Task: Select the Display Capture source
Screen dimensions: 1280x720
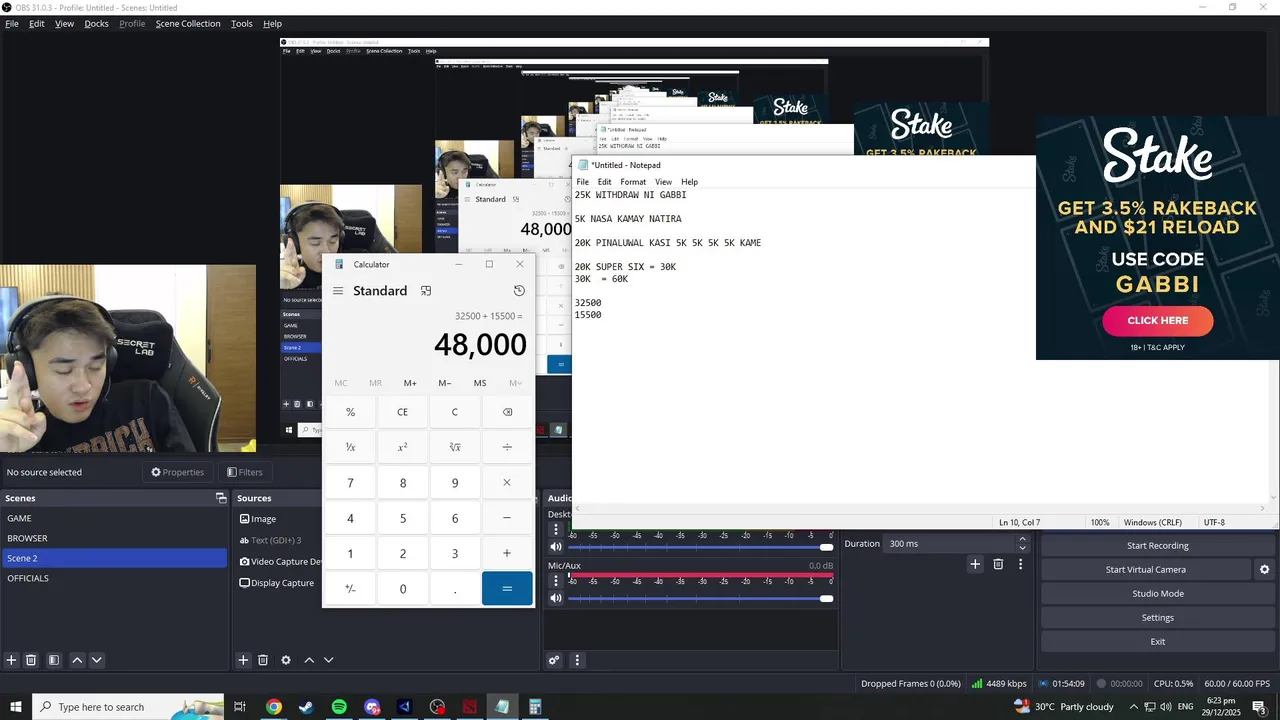Action: tap(279, 583)
